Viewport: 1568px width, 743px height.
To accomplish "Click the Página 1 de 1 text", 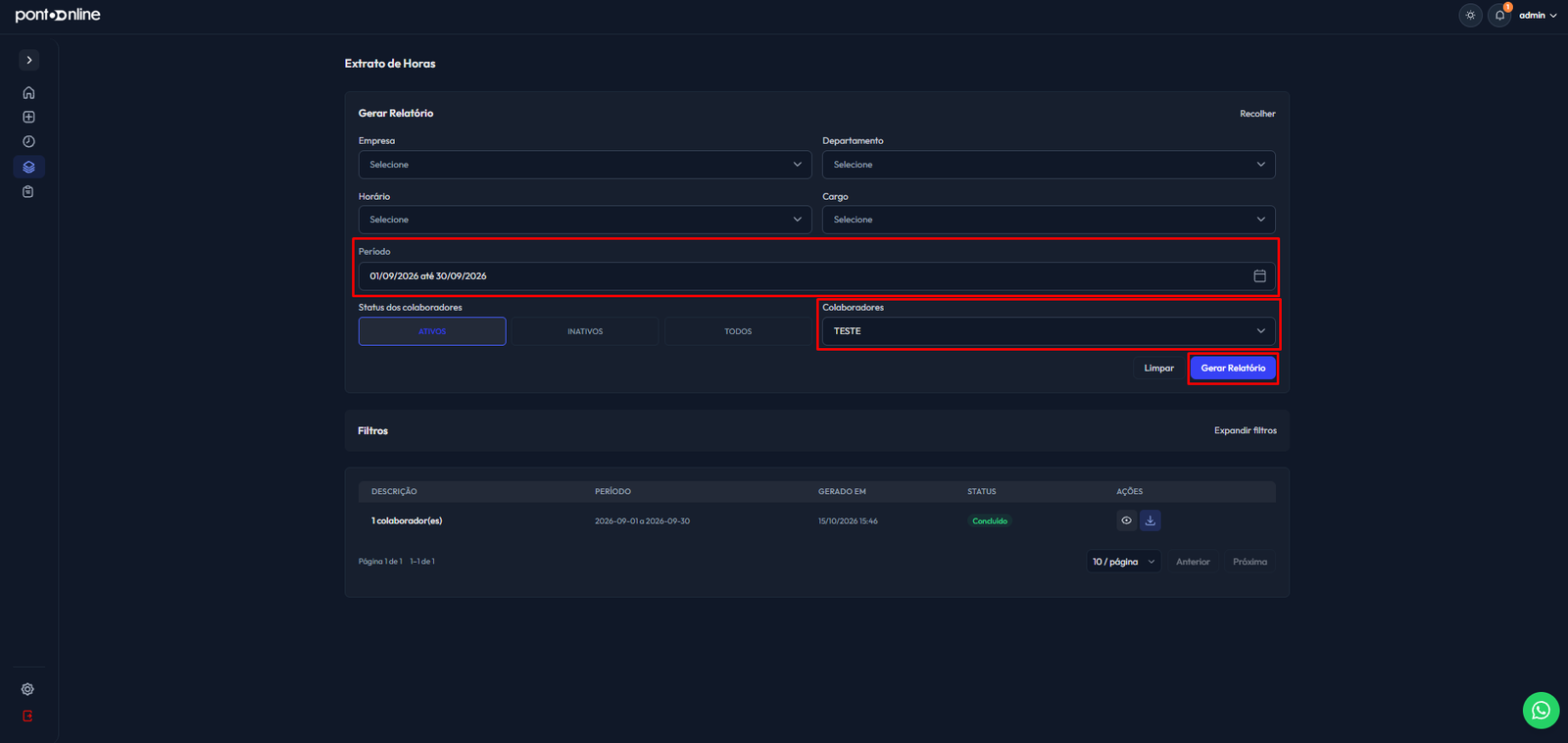I will point(380,562).
